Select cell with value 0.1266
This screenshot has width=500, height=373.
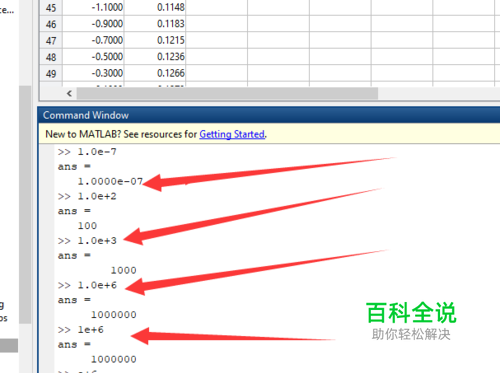point(155,73)
